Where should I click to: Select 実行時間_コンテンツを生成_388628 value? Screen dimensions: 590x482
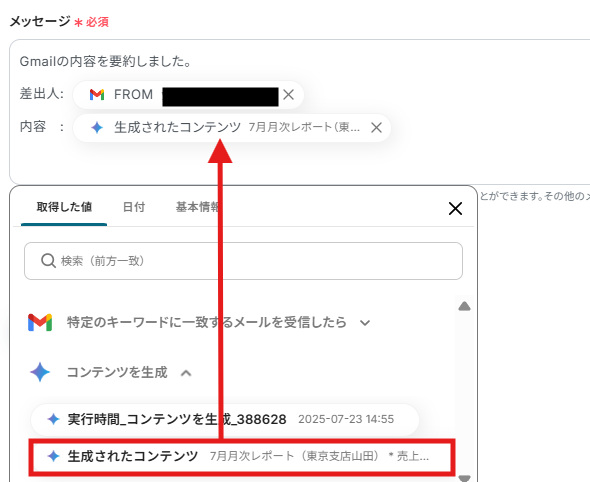[225, 419]
